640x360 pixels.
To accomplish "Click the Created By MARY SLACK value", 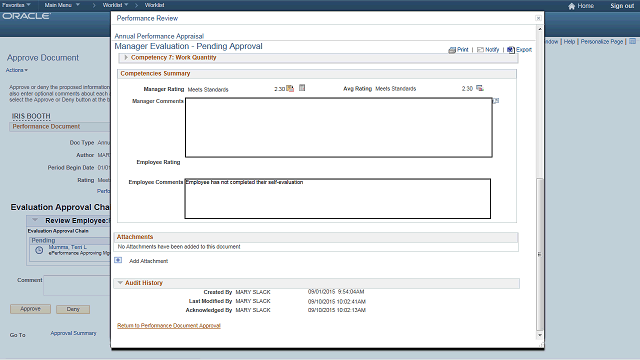I will pyautogui.click(x=253, y=292).
